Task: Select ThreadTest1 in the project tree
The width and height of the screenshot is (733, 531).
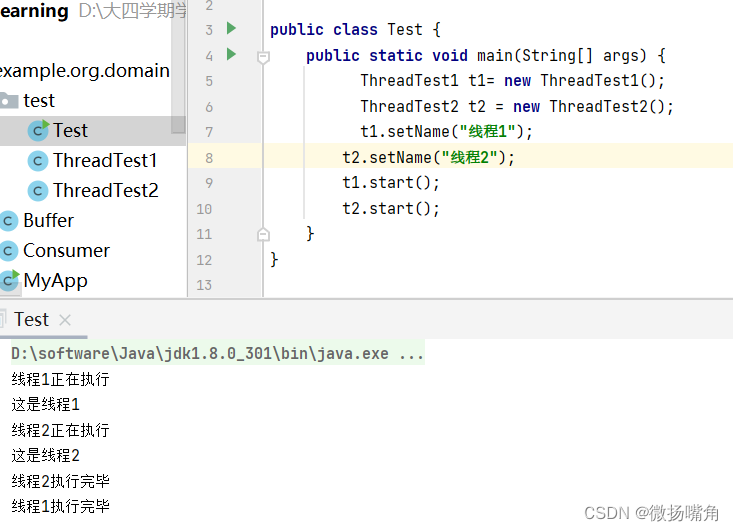Action: pyautogui.click(x=105, y=161)
